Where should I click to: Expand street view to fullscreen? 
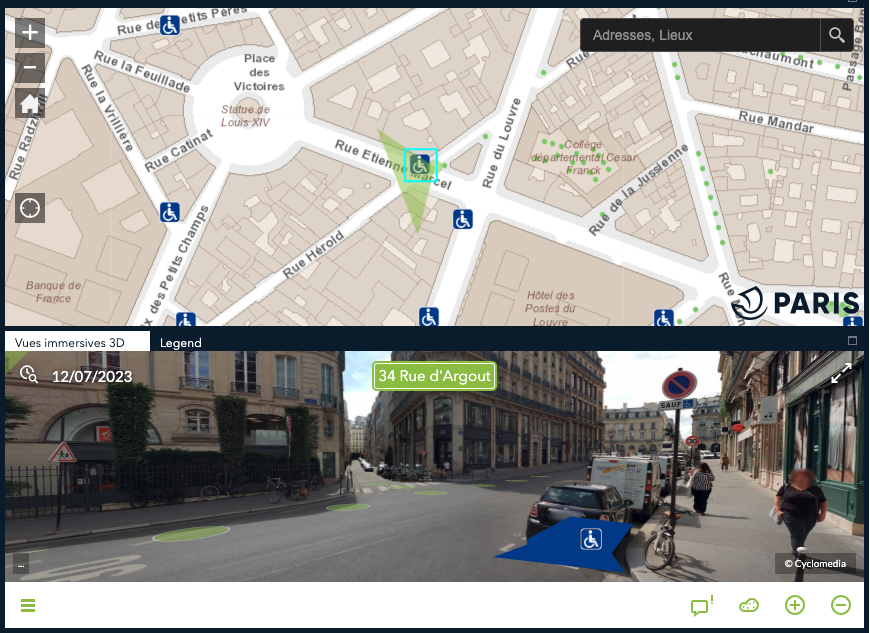tap(841, 373)
